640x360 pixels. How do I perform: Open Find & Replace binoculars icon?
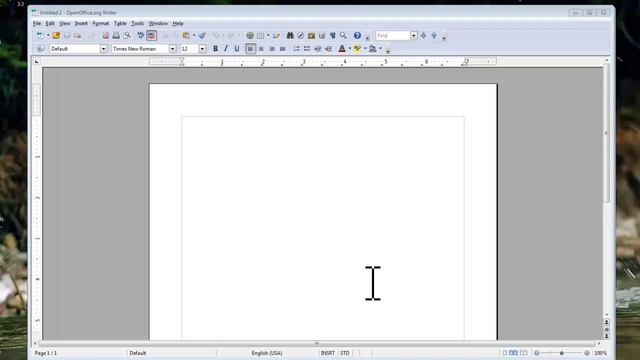(x=290, y=36)
